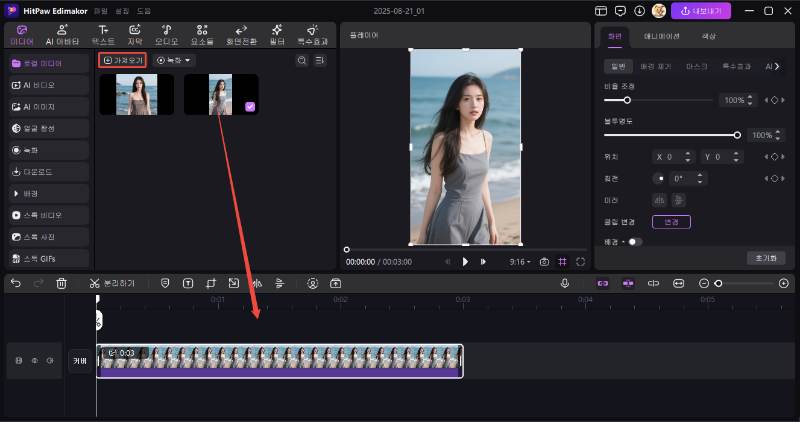
Task: Click the X position input field
Action: pos(673,157)
